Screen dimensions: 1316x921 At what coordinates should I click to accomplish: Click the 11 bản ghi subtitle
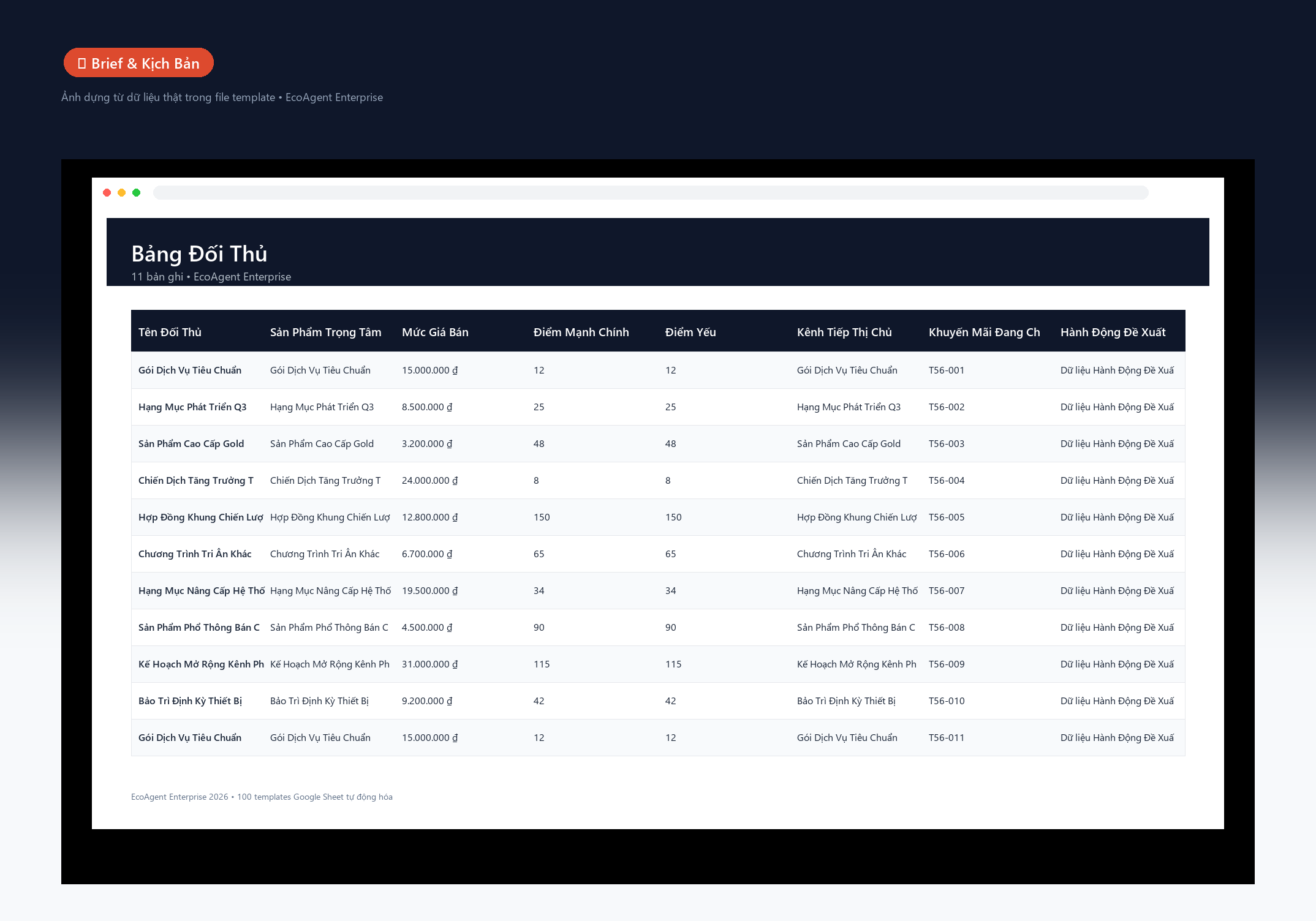(x=211, y=277)
